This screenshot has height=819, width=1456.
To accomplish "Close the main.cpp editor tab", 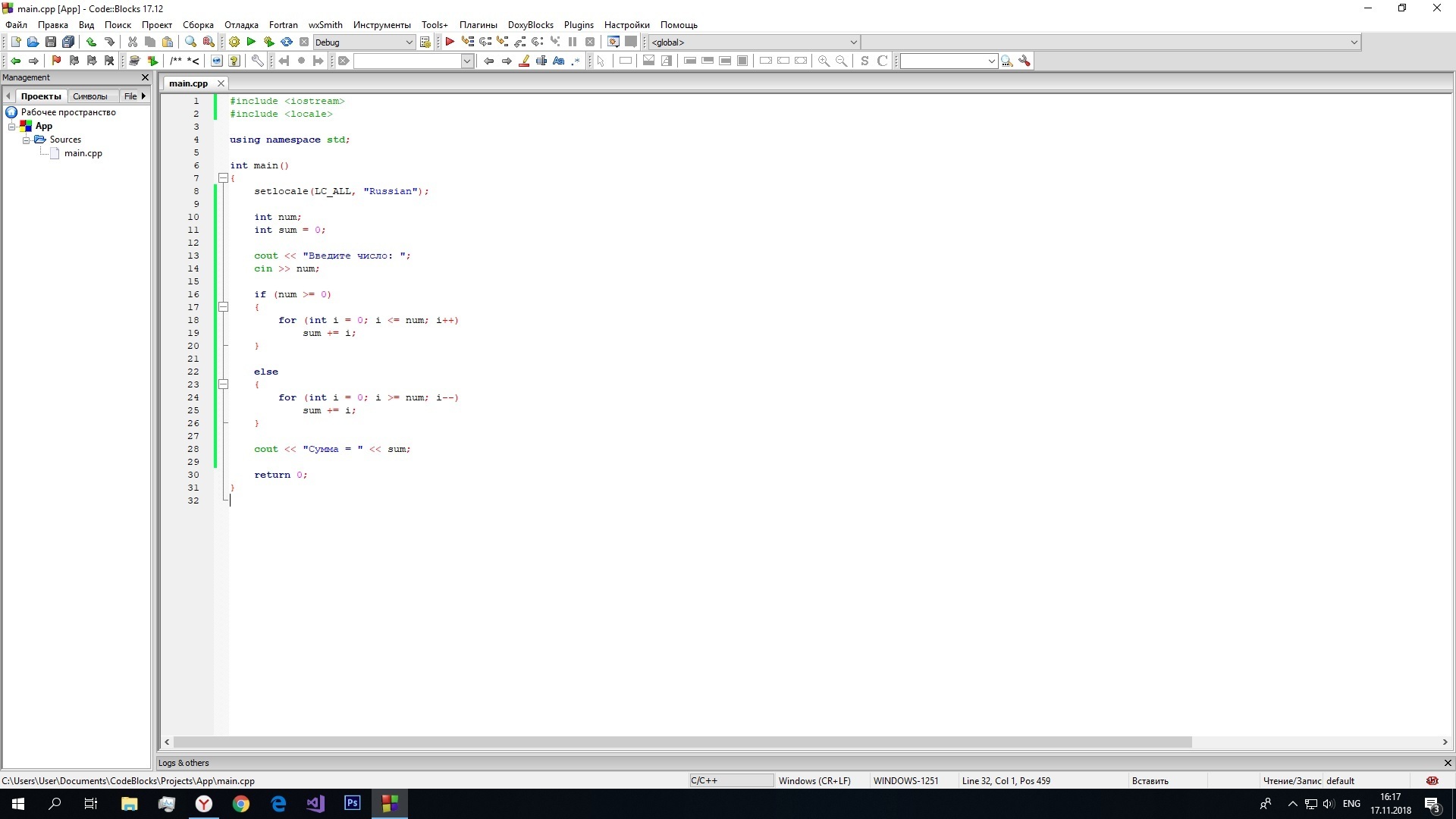I will click(x=221, y=83).
